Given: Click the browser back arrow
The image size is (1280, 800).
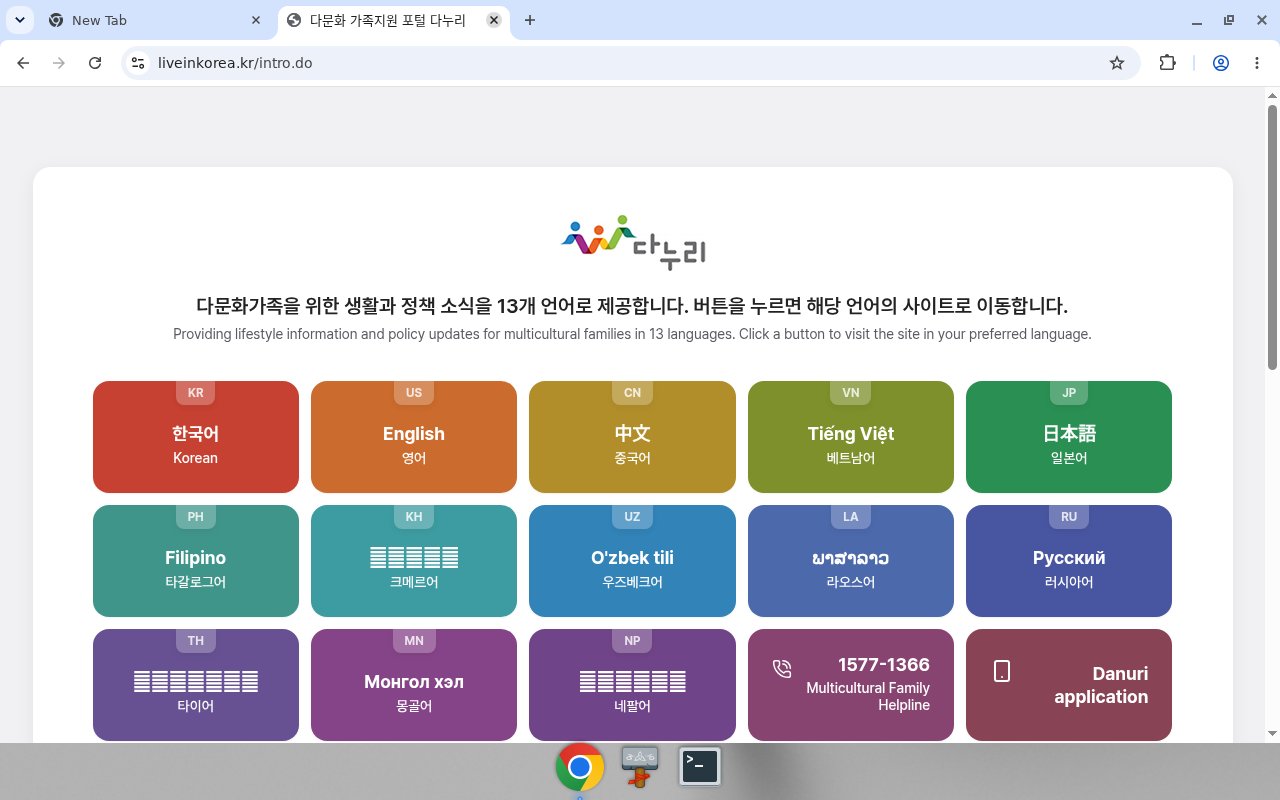Looking at the screenshot, I should click(23, 63).
